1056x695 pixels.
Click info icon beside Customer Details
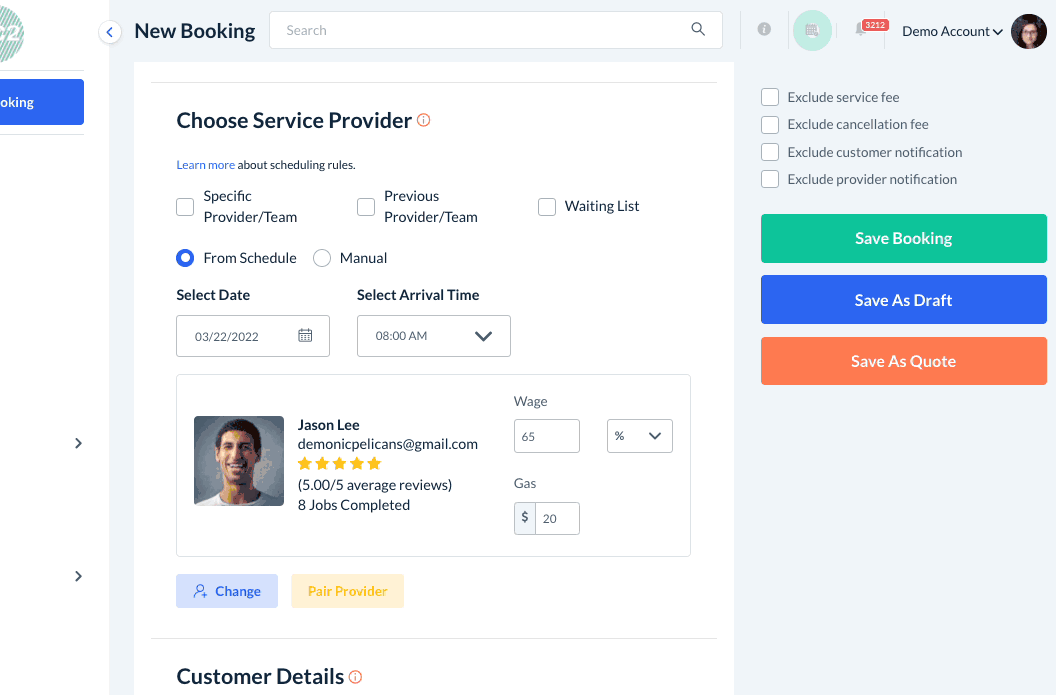point(355,677)
